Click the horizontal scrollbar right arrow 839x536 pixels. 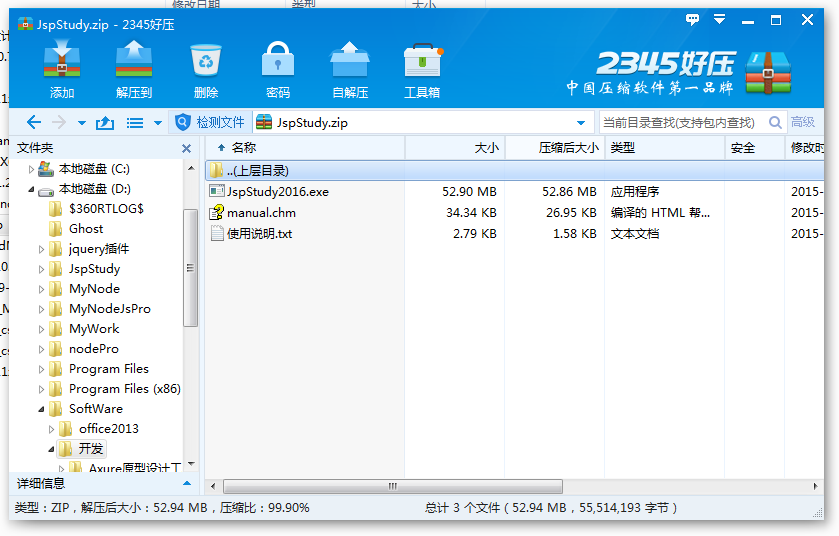[x=815, y=486]
